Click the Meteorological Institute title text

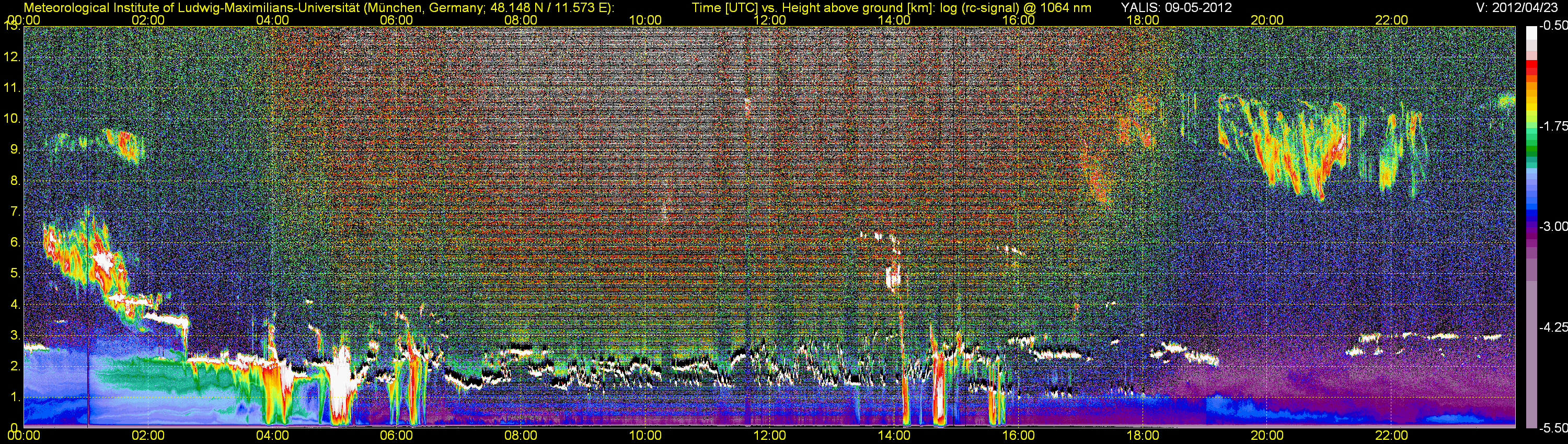pos(318,8)
